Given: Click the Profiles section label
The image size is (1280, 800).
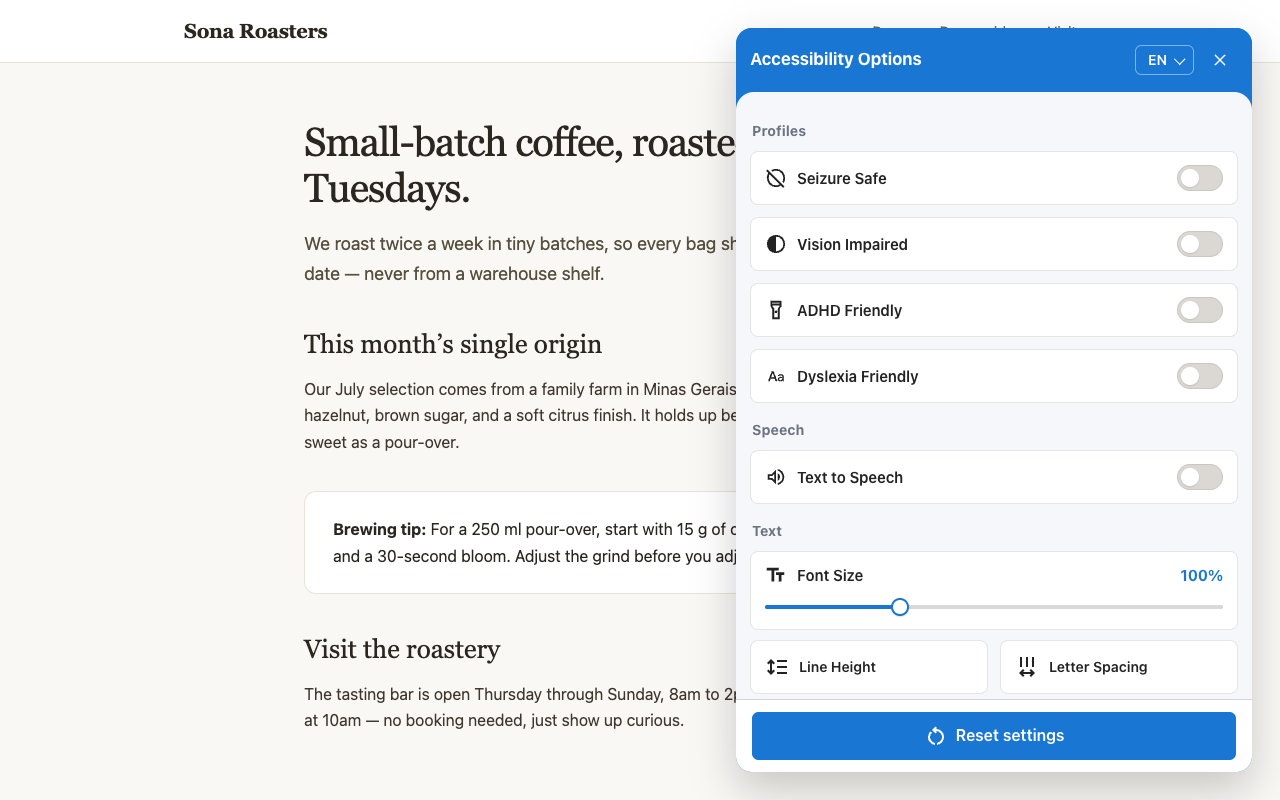Looking at the screenshot, I should point(779,131).
